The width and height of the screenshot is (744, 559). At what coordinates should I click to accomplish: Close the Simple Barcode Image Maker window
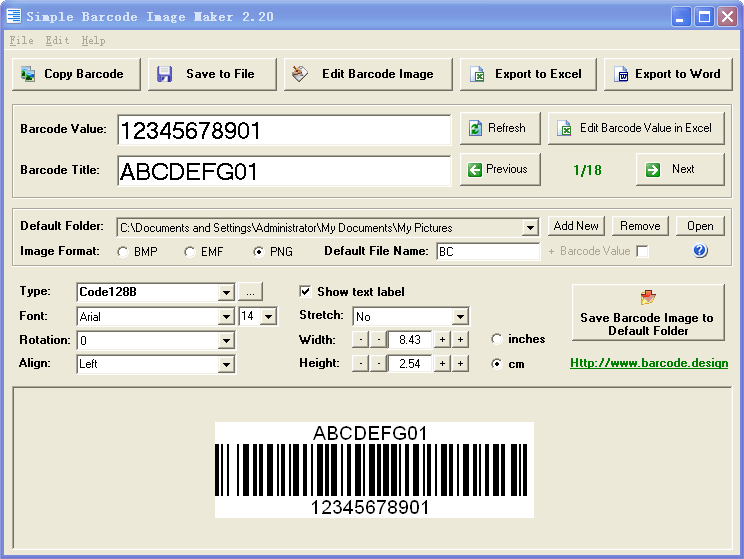(x=727, y=17)
